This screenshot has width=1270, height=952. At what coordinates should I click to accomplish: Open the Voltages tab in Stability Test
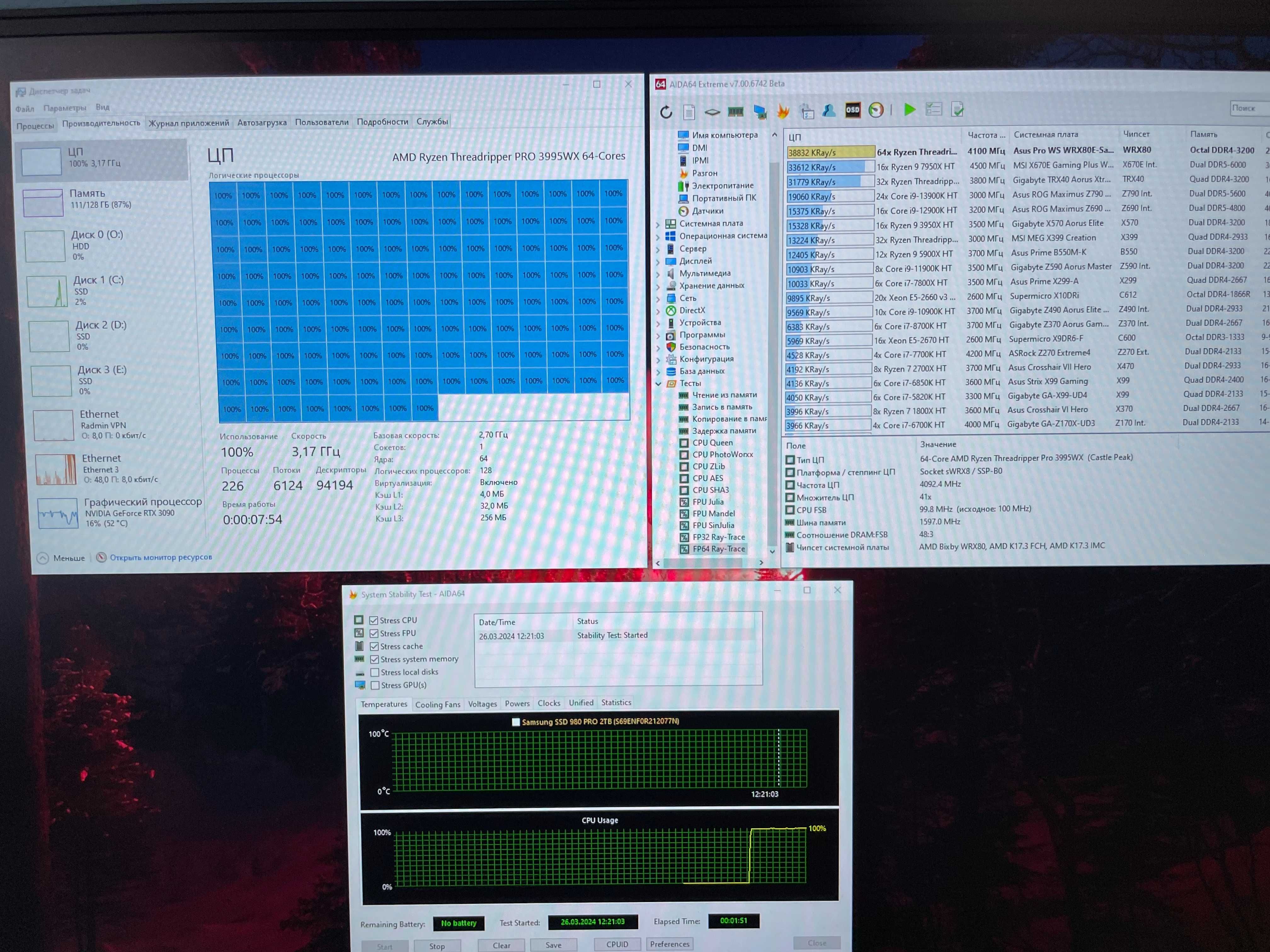point(482,704)
